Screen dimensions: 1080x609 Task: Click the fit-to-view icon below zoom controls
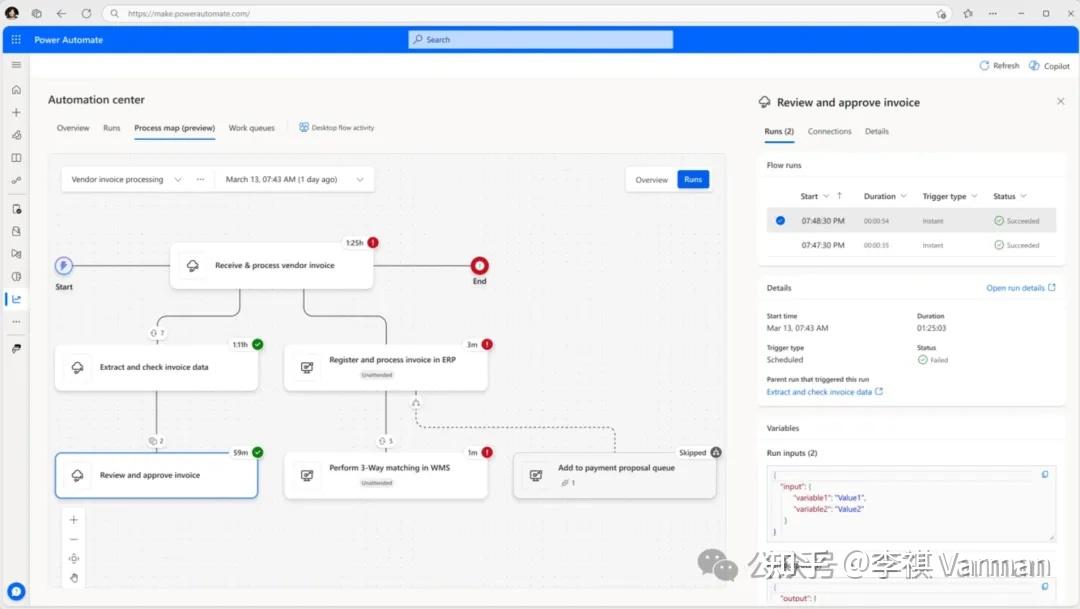(73, 560)
